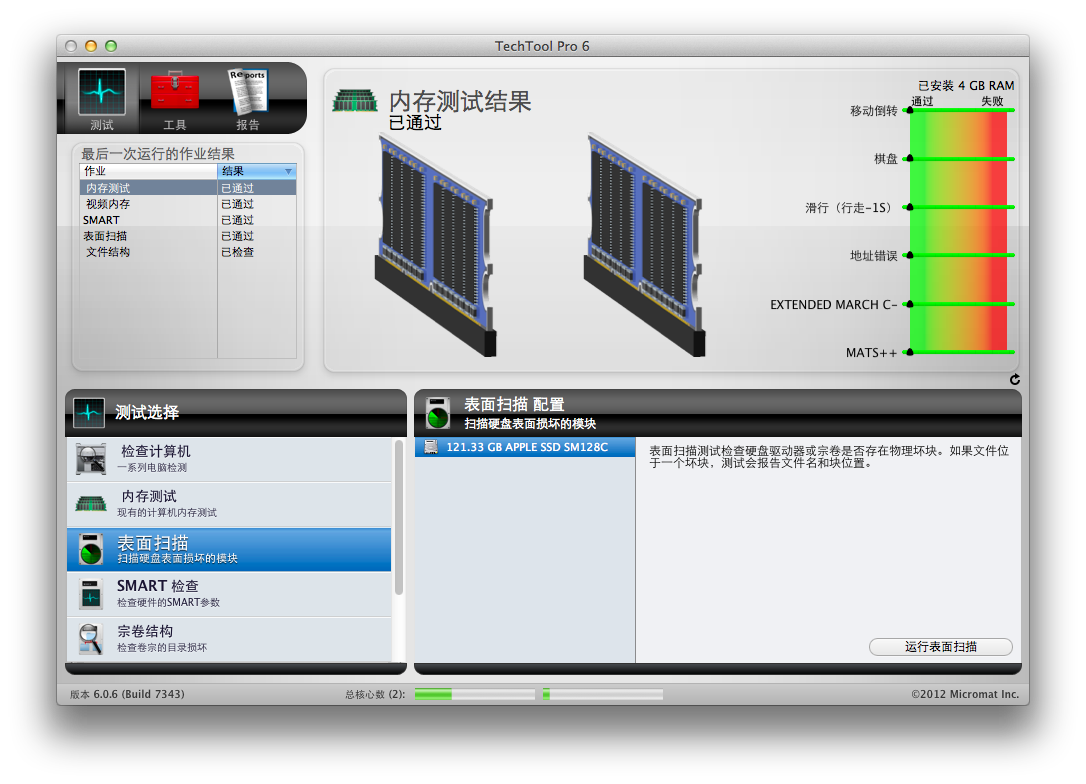Image resolution: width=1086 pixels, height=784 pixels.
Task: Choose 内存测试 in the test selection list
Action: (x=229, y=504)
